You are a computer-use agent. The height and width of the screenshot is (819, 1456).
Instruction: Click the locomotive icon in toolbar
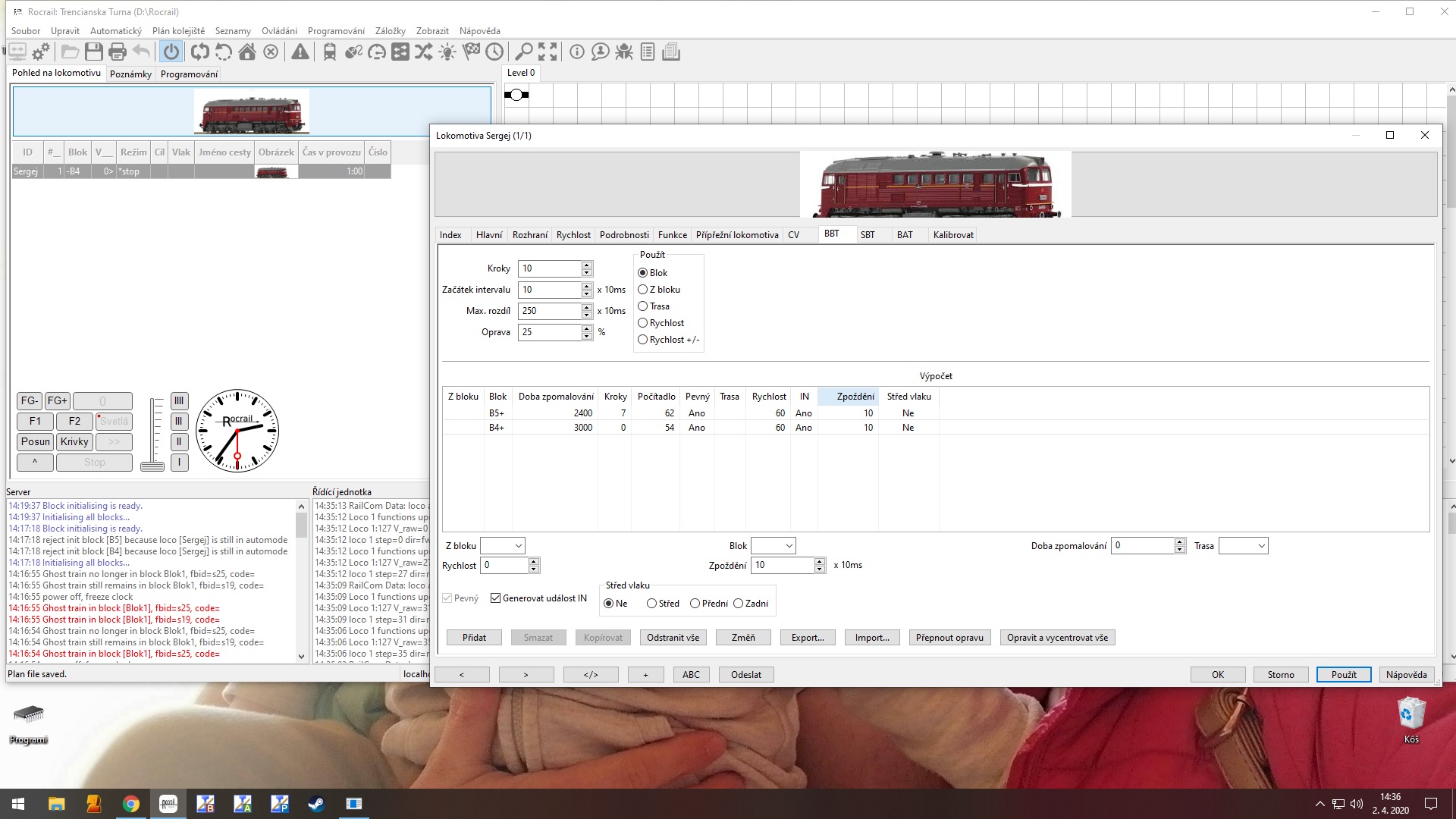[x=330, y=52]
